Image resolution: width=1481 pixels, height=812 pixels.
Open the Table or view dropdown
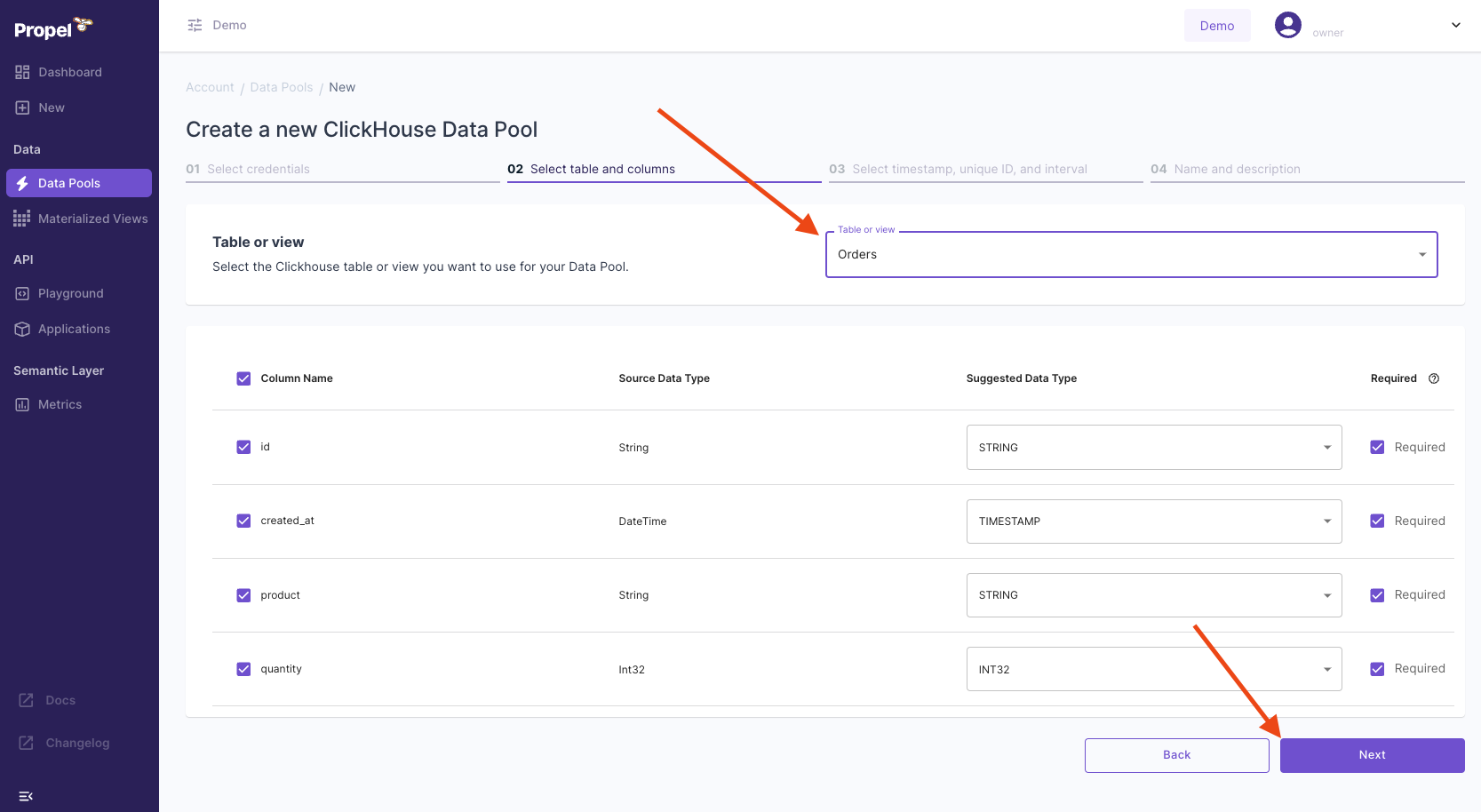click(x=1131, y=255)
